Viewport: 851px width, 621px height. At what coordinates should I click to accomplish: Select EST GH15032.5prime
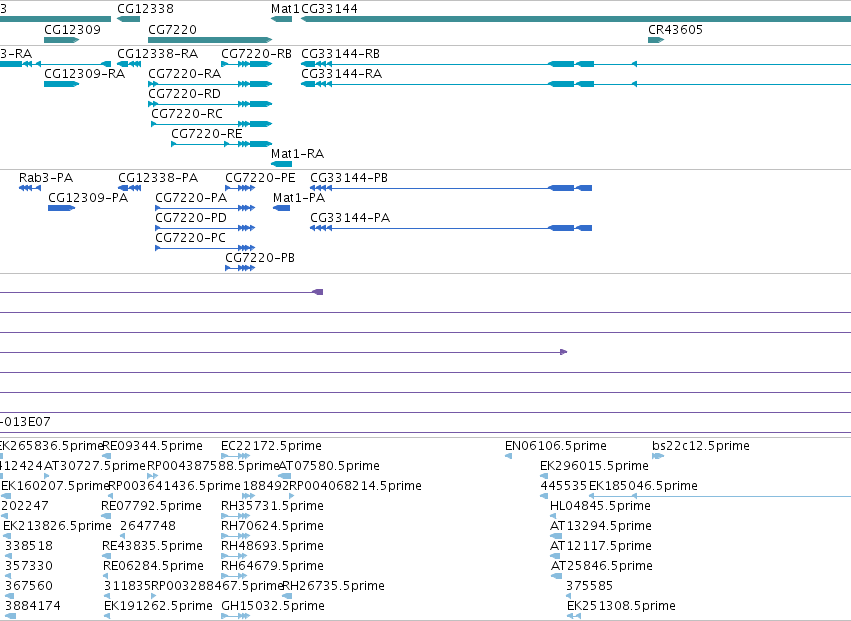tap(272, 606)
